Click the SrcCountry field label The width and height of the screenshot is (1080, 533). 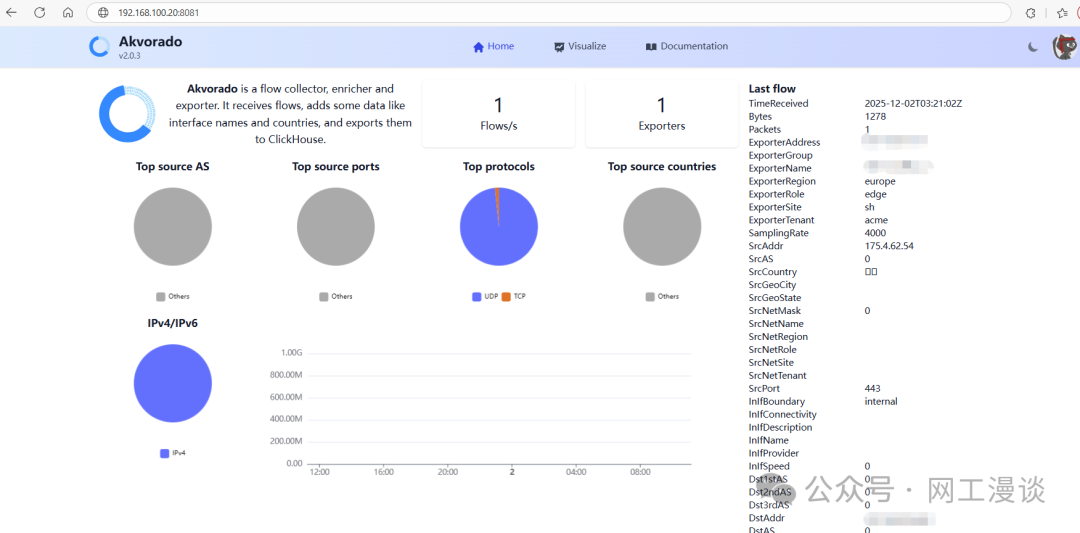tap(773, 272)
